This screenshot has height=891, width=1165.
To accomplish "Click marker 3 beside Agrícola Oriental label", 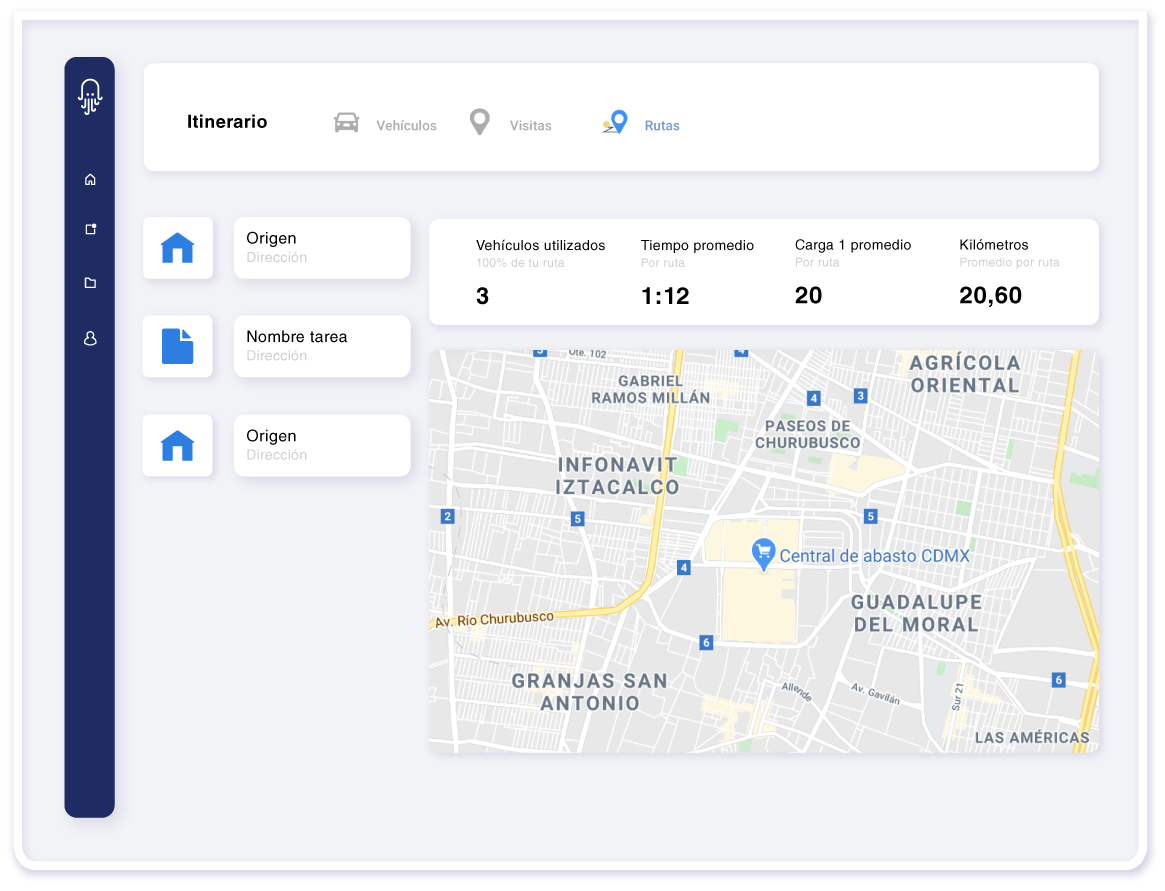I will click(860, 395).
